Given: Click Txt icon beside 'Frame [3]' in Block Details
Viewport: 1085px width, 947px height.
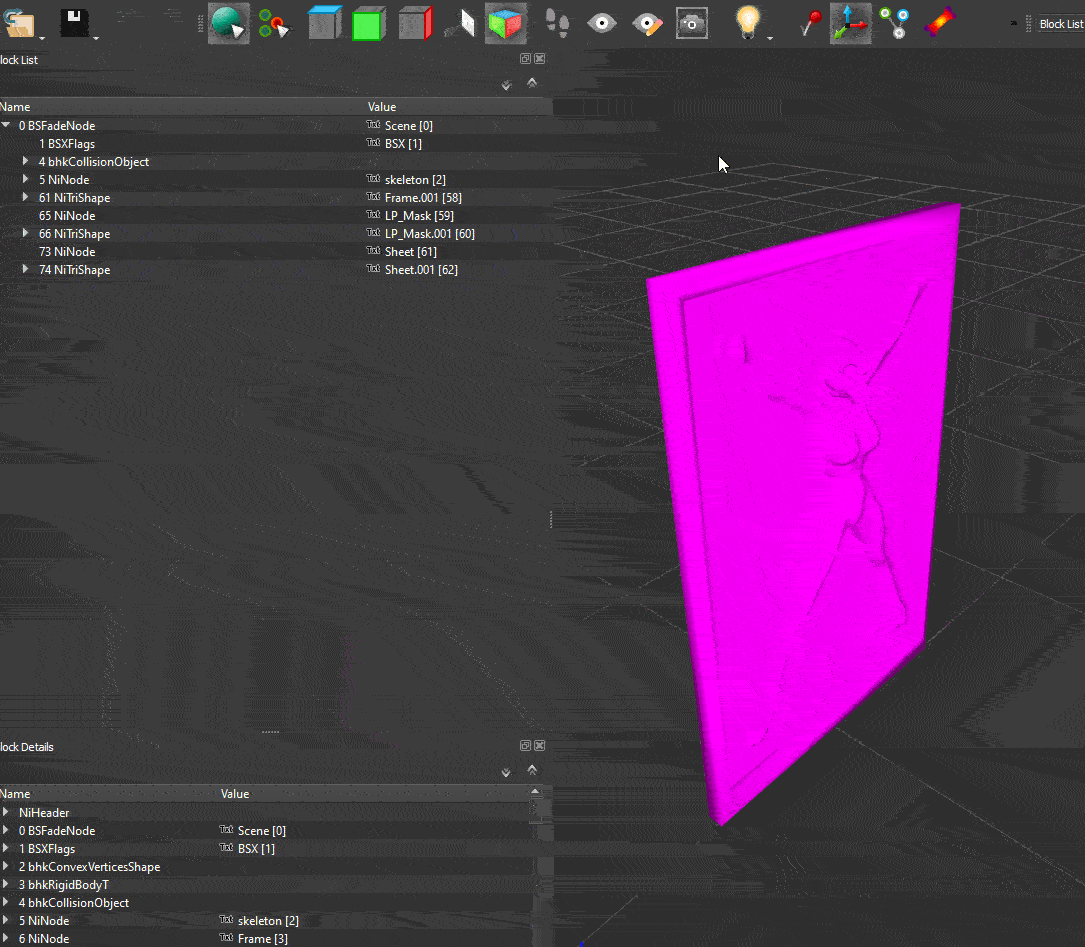Looking at the screenshot, I should pos(226,937).
